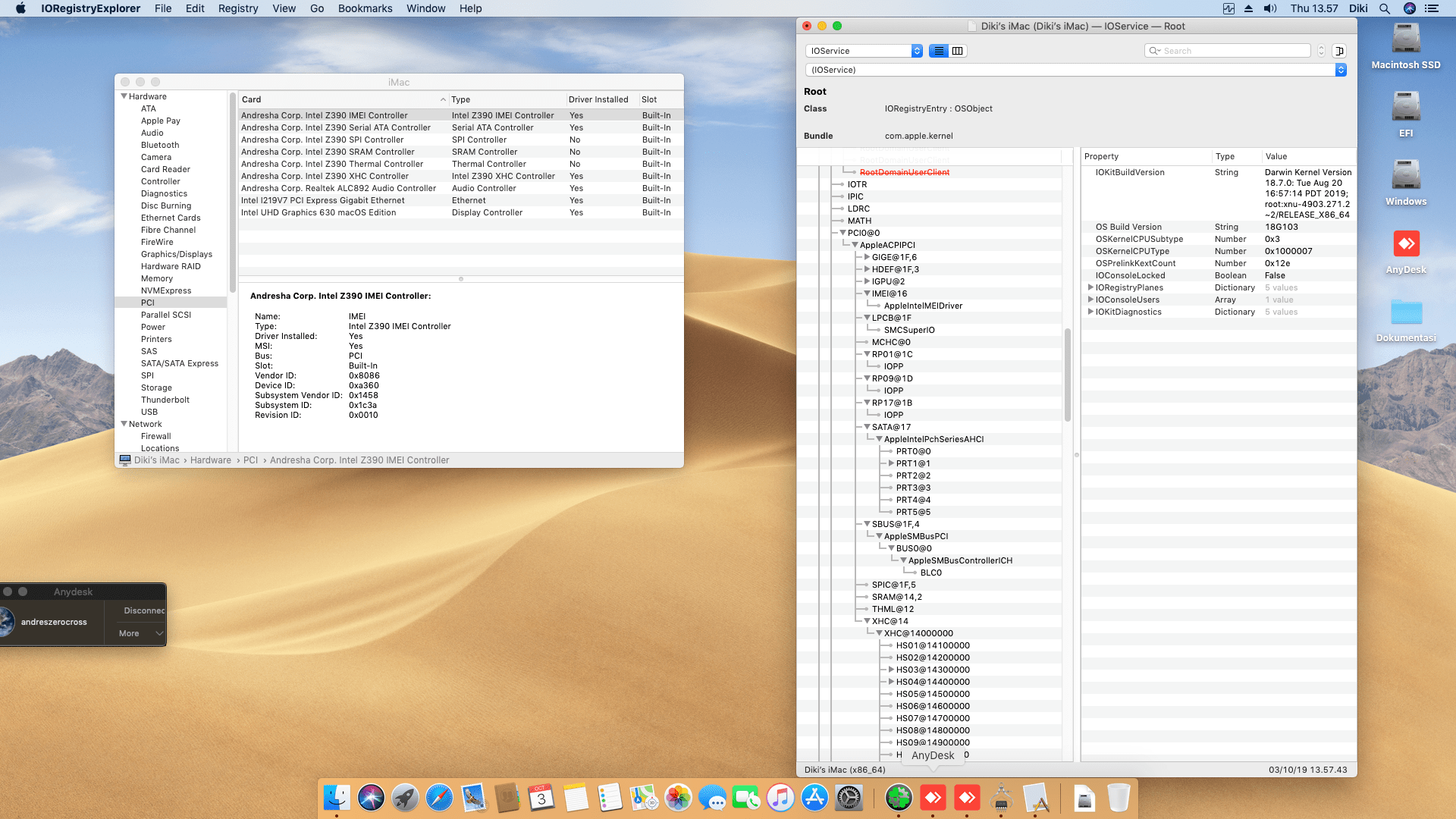Switch to list outline view mode

(x=939, y=51)
